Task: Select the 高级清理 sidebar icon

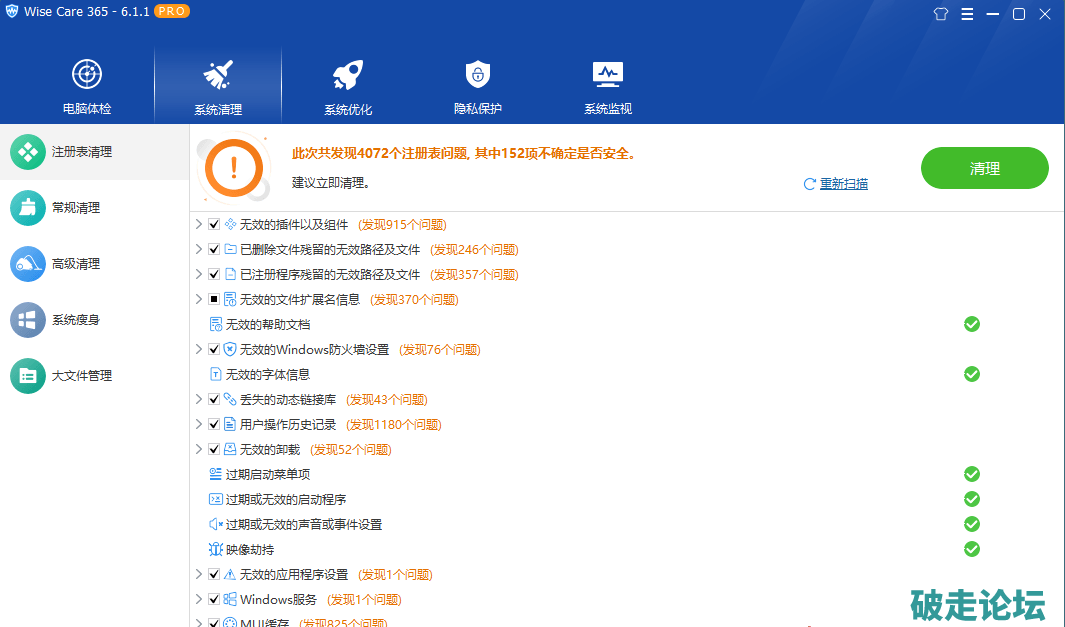Action: point(28,264)
